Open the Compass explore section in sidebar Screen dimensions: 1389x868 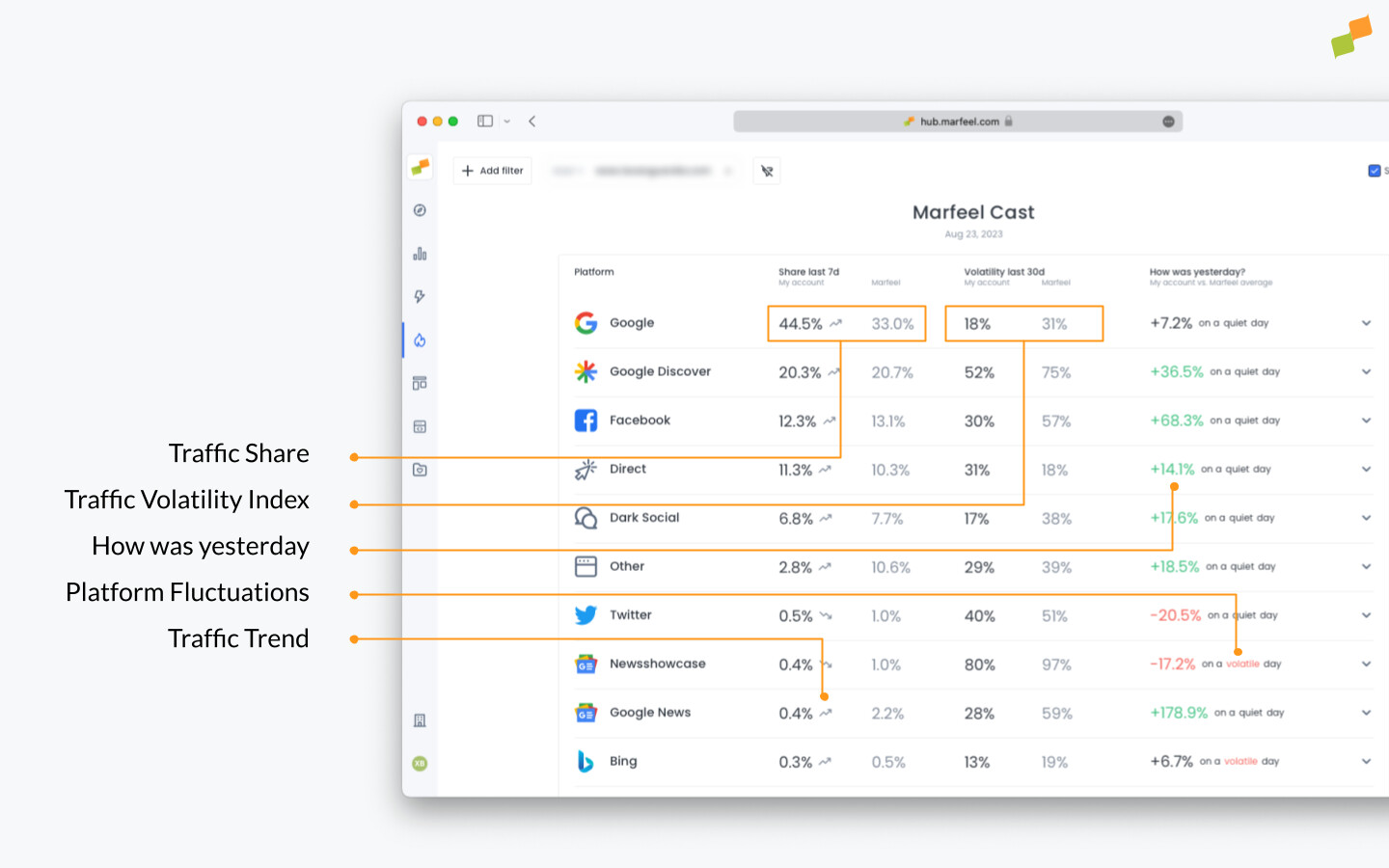coord(420,209)
